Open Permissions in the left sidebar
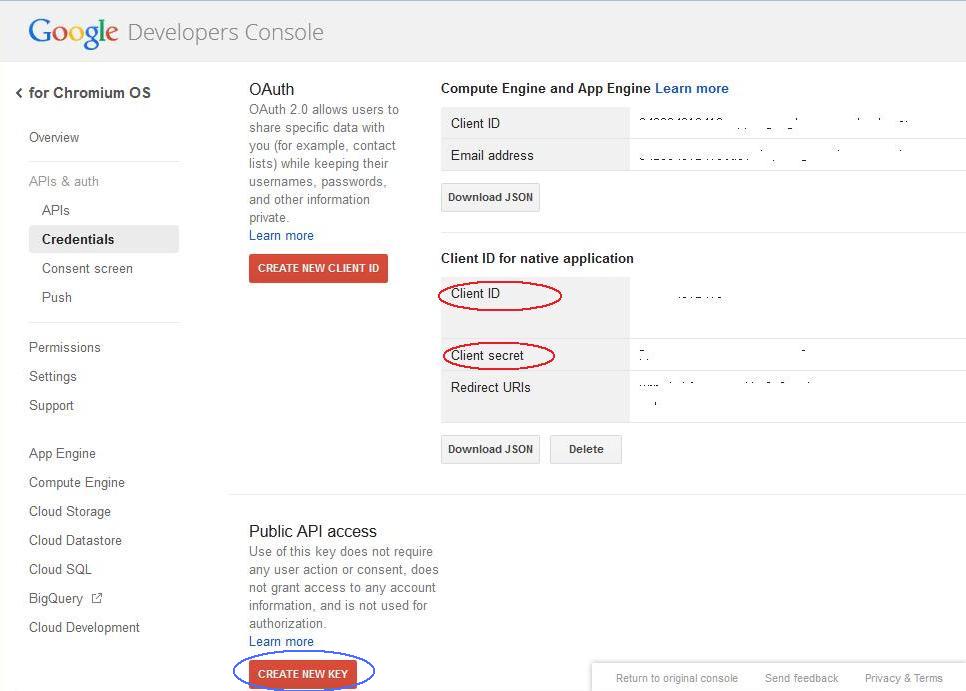The width and height of the screenshot is (966, 691). [65, 347]
